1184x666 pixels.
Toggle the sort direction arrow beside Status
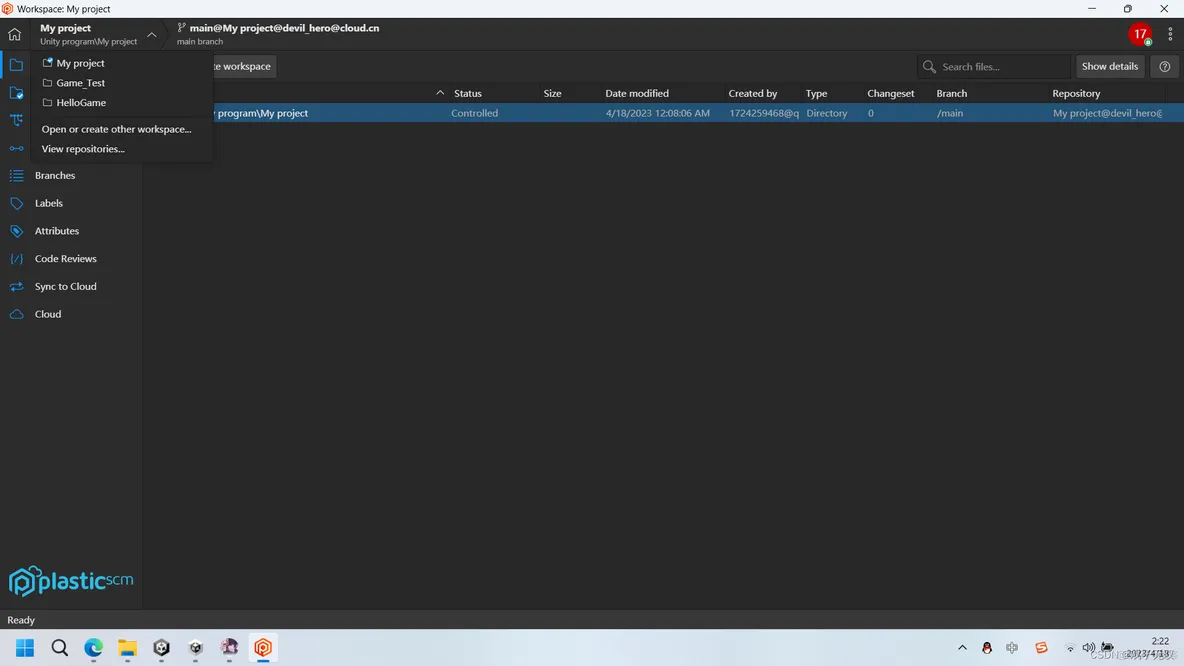[x=440, y=93]
